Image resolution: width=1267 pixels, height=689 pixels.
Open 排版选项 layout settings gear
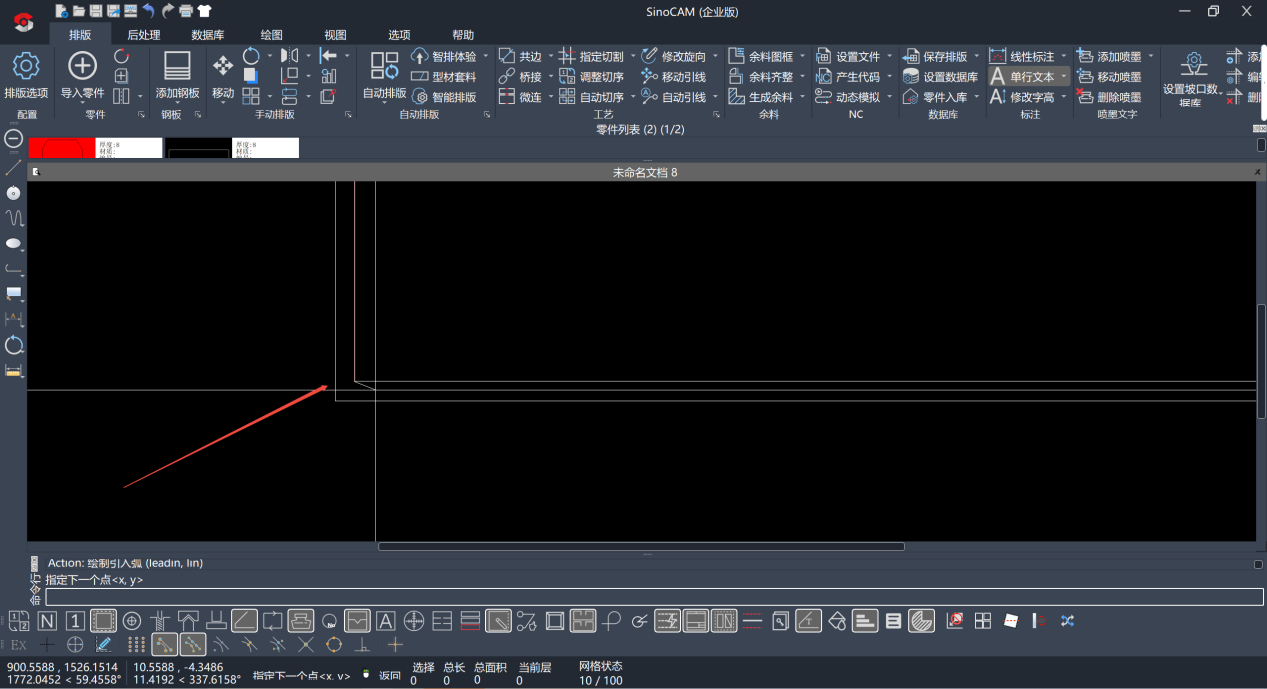(25, 67)
